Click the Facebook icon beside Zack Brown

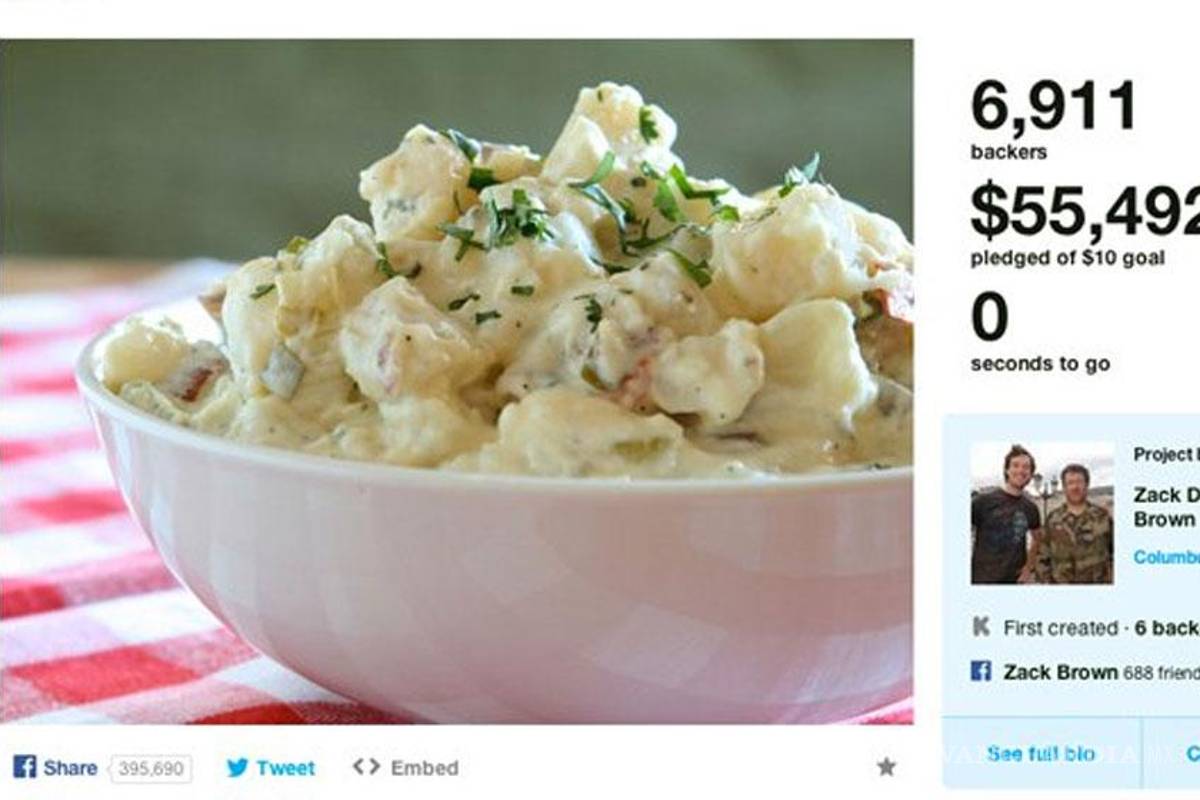tap(981, 671)
